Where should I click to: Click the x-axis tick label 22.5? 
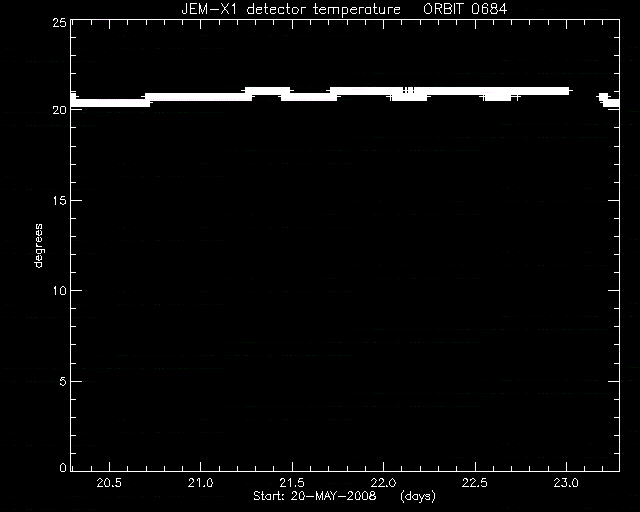click(x=475, y=483)
